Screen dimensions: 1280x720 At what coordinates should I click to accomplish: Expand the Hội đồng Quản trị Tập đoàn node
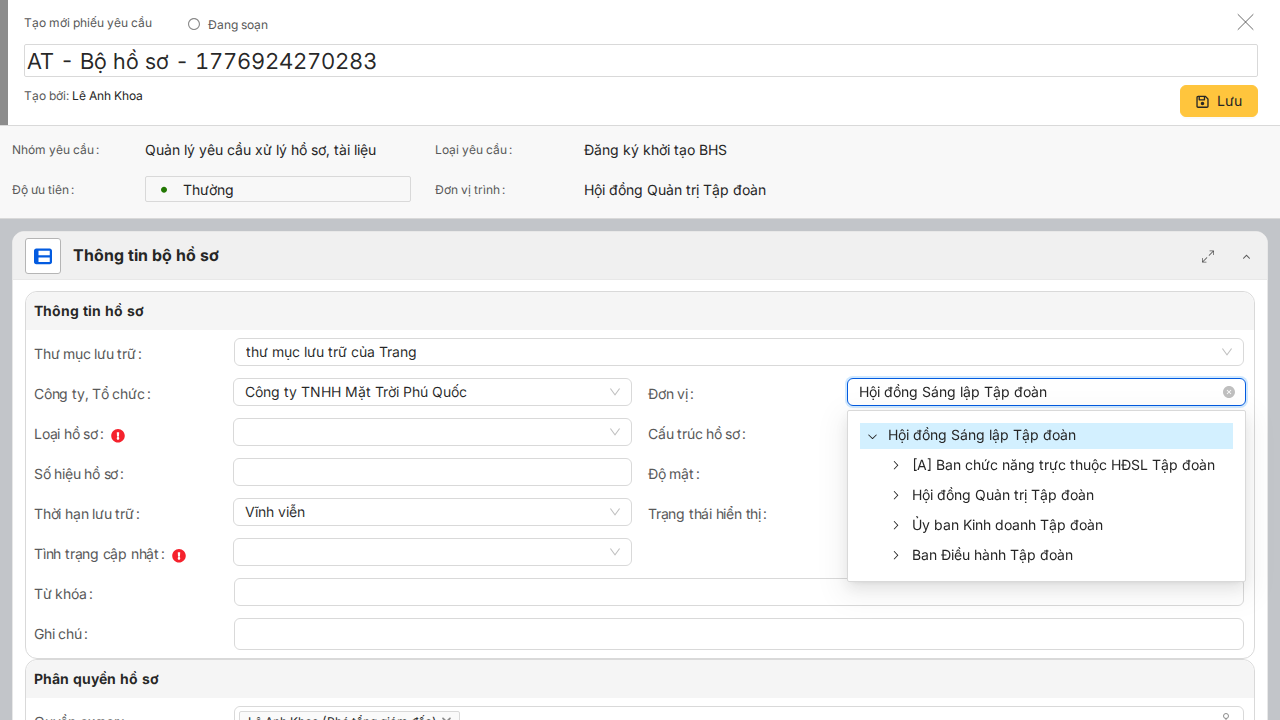pos(896,496)
